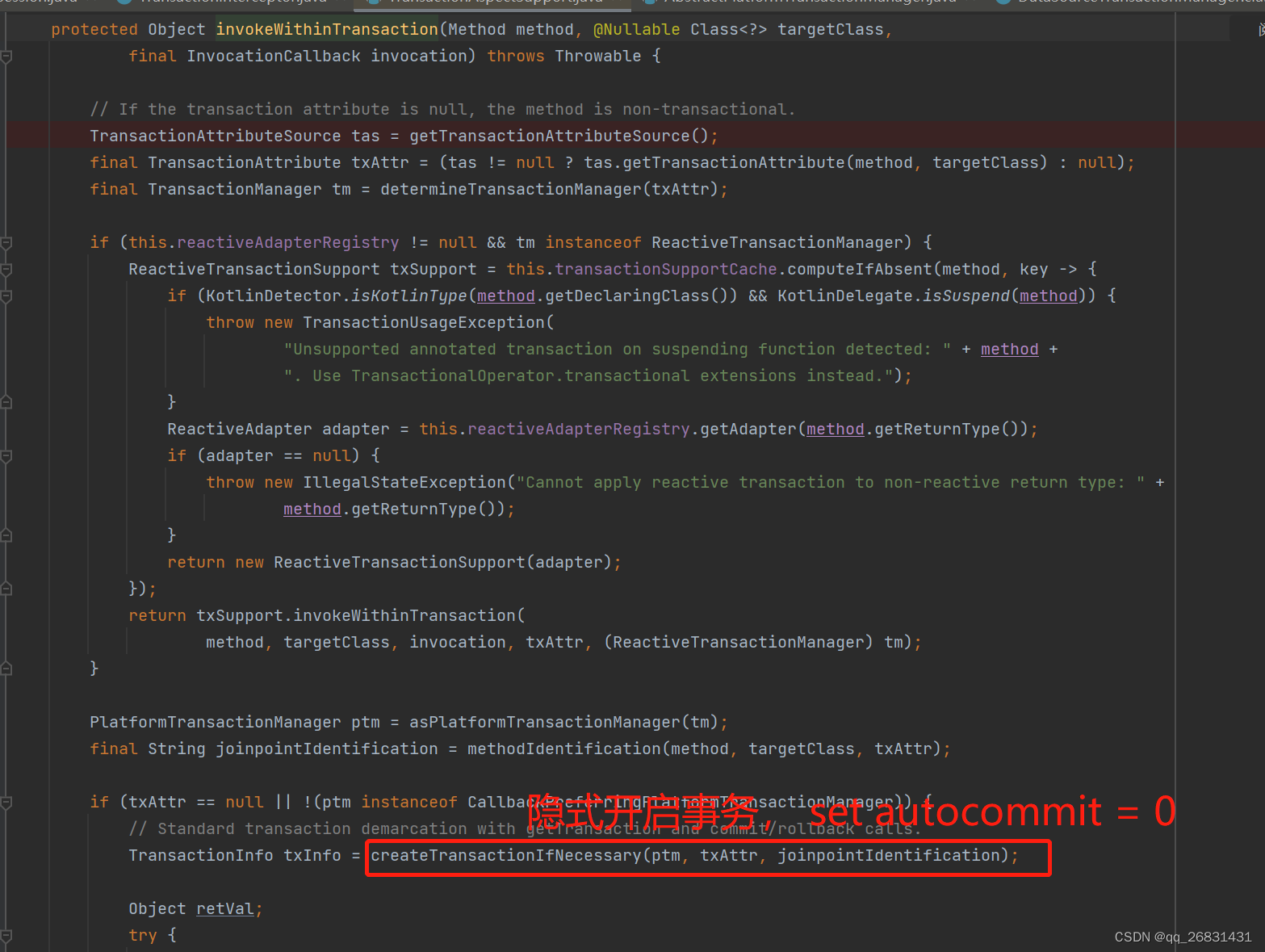This screenshot has height=952, width=1265.
Task: Click the 'If the transaction attribute is null' comment
Action: (442, 110)
